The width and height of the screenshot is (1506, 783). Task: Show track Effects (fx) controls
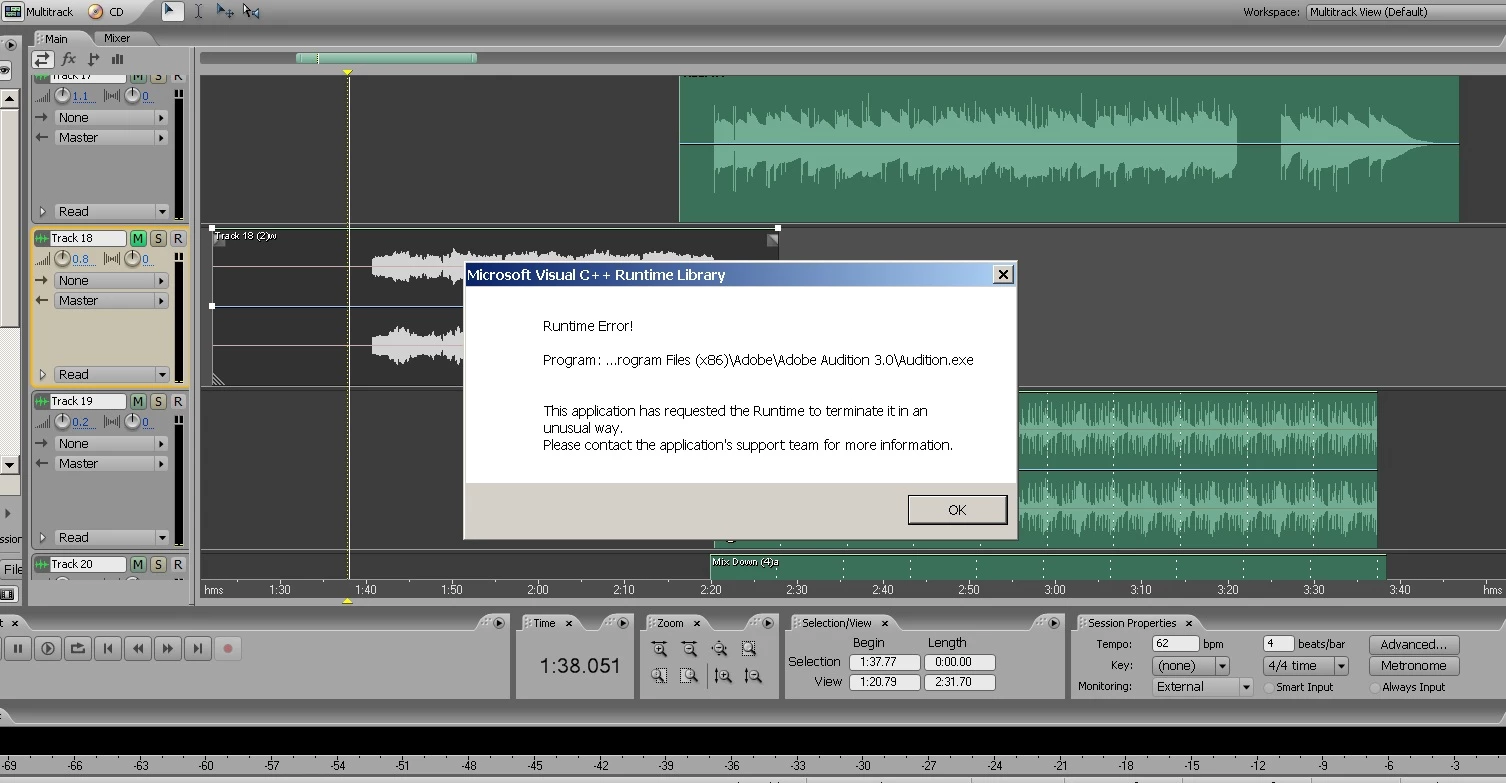click(x=69, y=60)
